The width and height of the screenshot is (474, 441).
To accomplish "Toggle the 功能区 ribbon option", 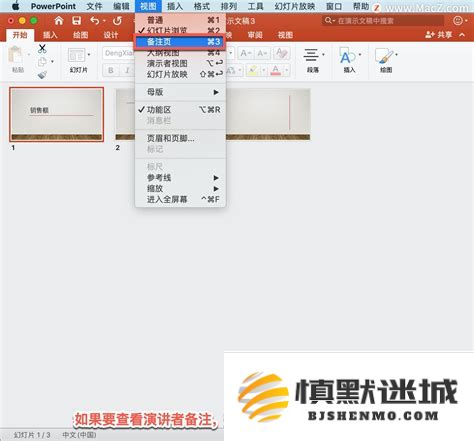I will click(180, 110).
